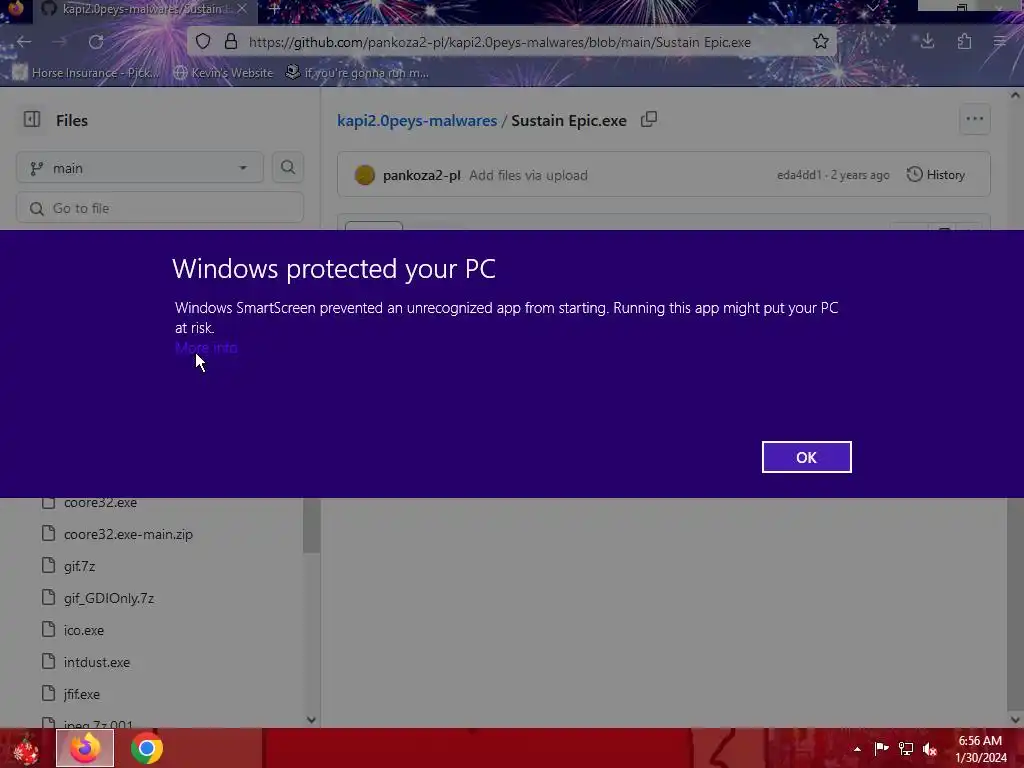Open the Start button on taskbar
Screen dimensions: 1024x768
(26, 748)
